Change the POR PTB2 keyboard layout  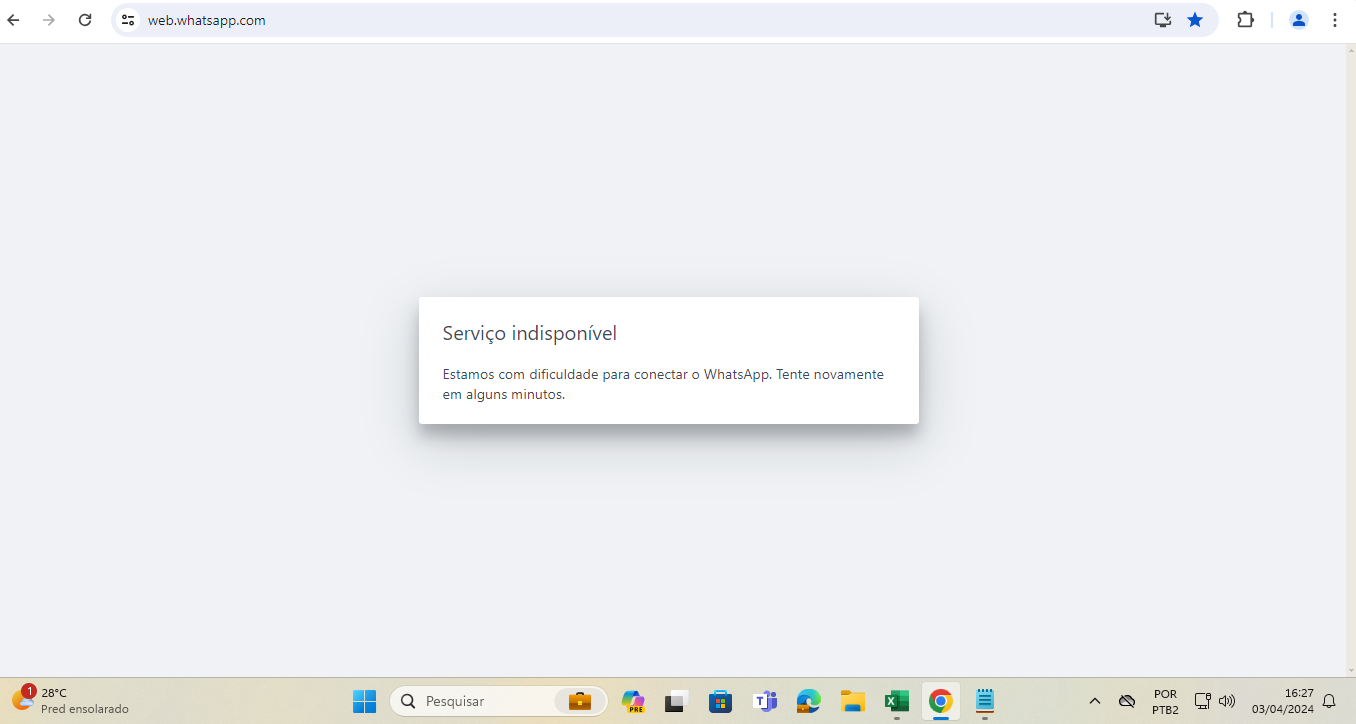click(1165, 701)
